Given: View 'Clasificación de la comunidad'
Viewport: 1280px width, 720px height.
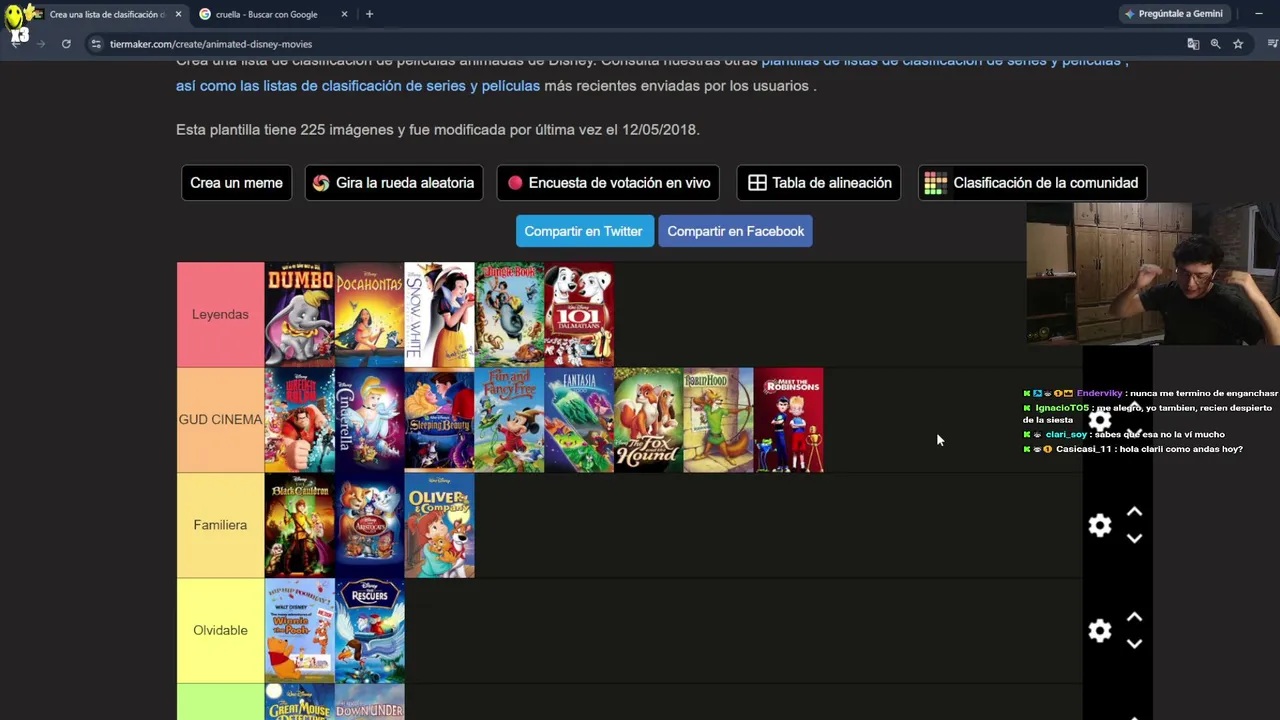Looking at the screenshot, I should (1033, 183).
